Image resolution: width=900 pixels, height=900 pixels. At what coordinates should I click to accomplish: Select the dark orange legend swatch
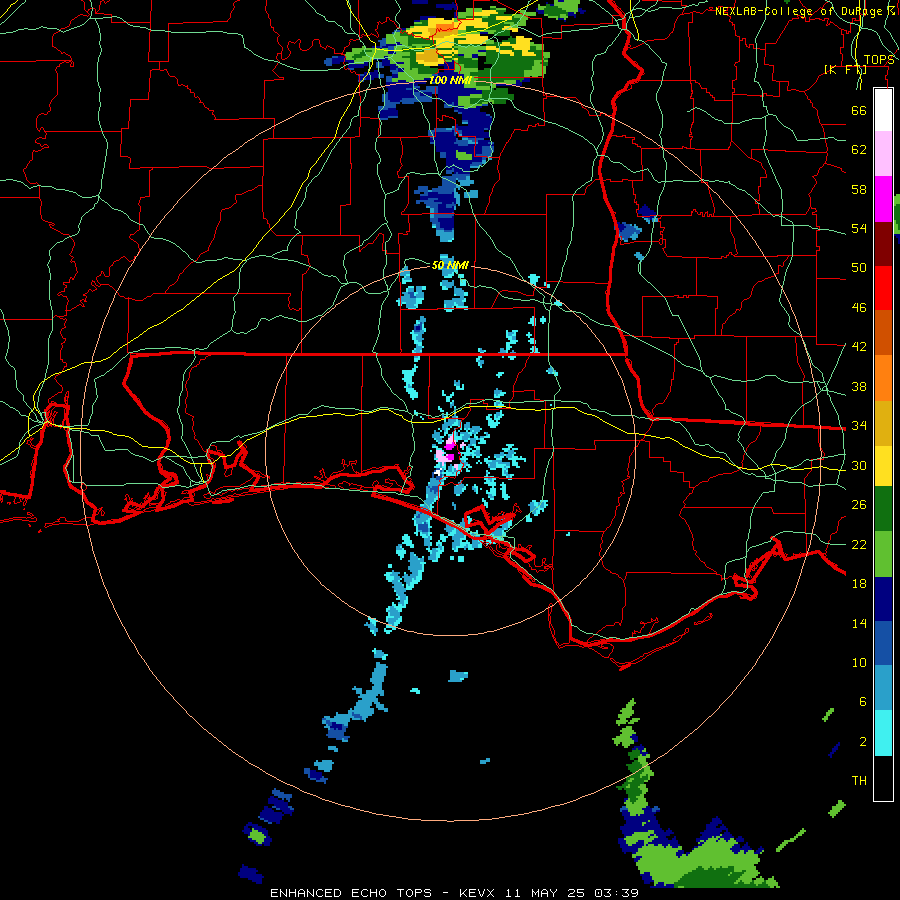point(883,333)
